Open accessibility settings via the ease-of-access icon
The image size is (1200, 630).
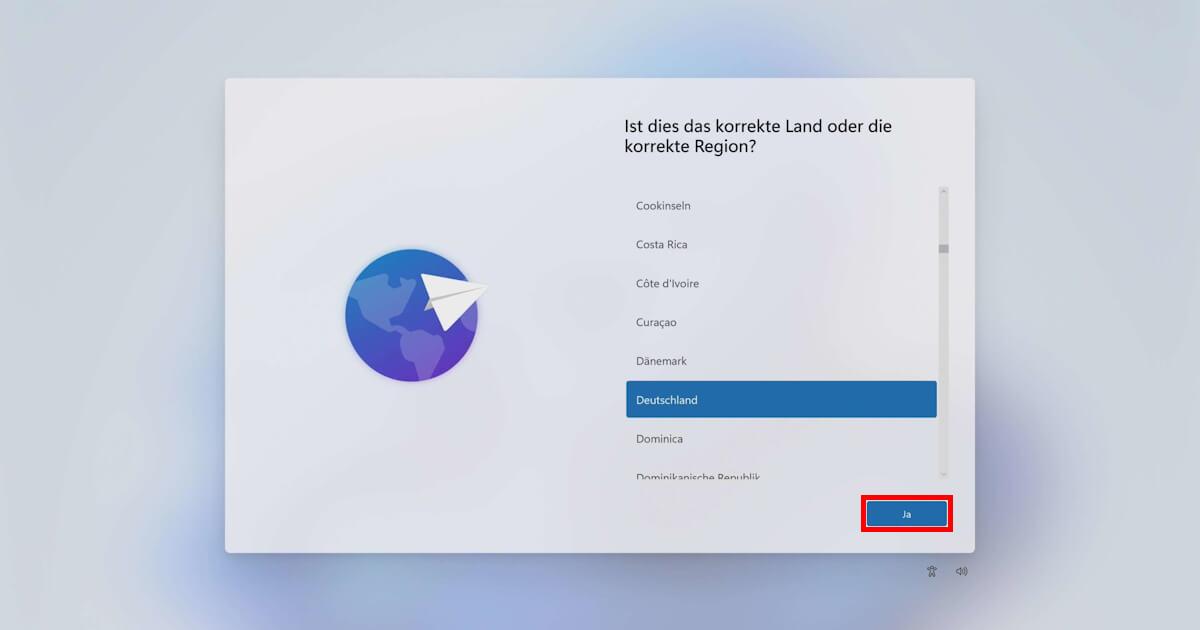931,570
